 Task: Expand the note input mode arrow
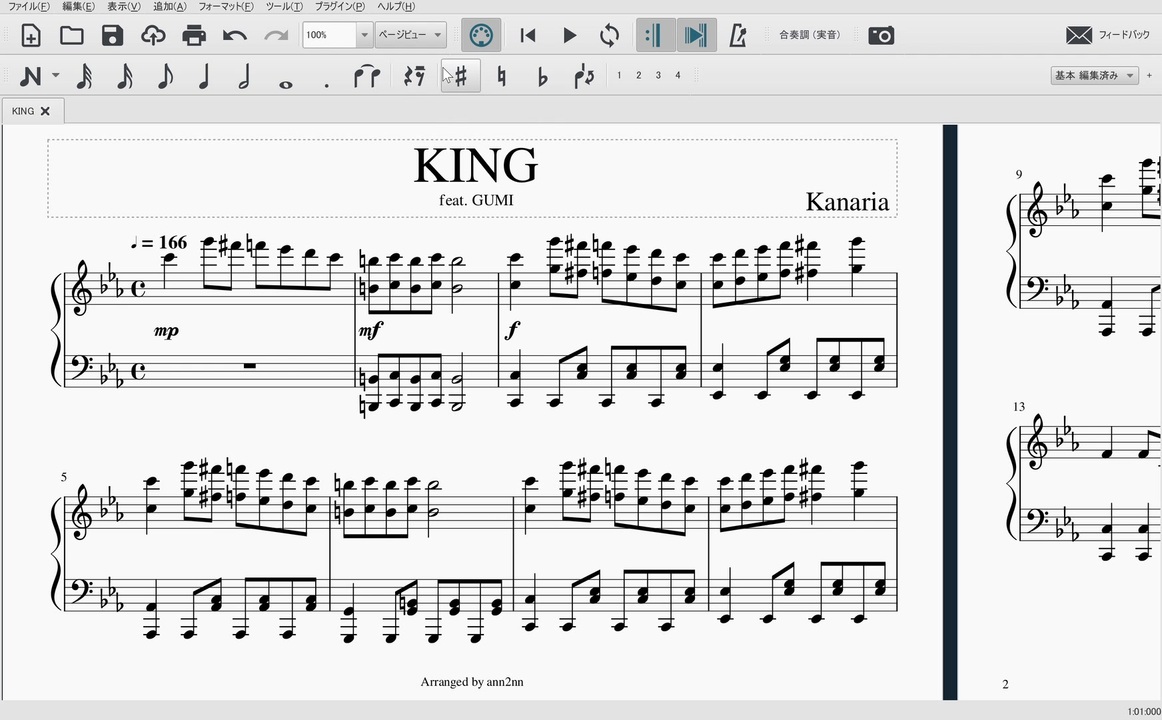[x=56, y=76]
